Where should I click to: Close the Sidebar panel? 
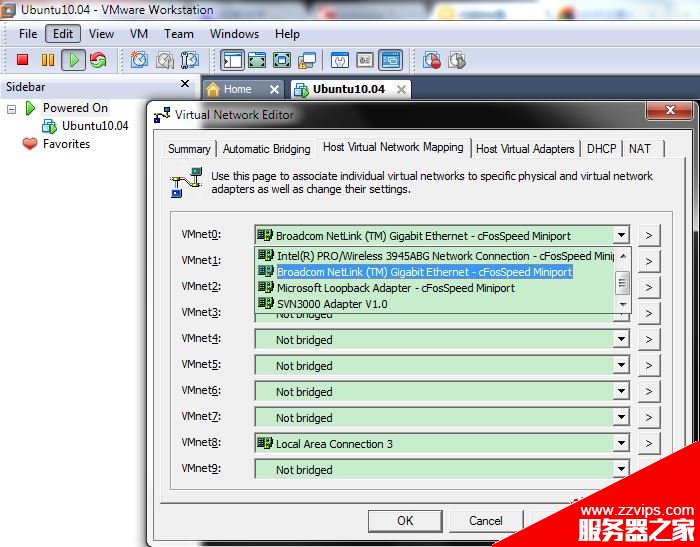point(185,84)
